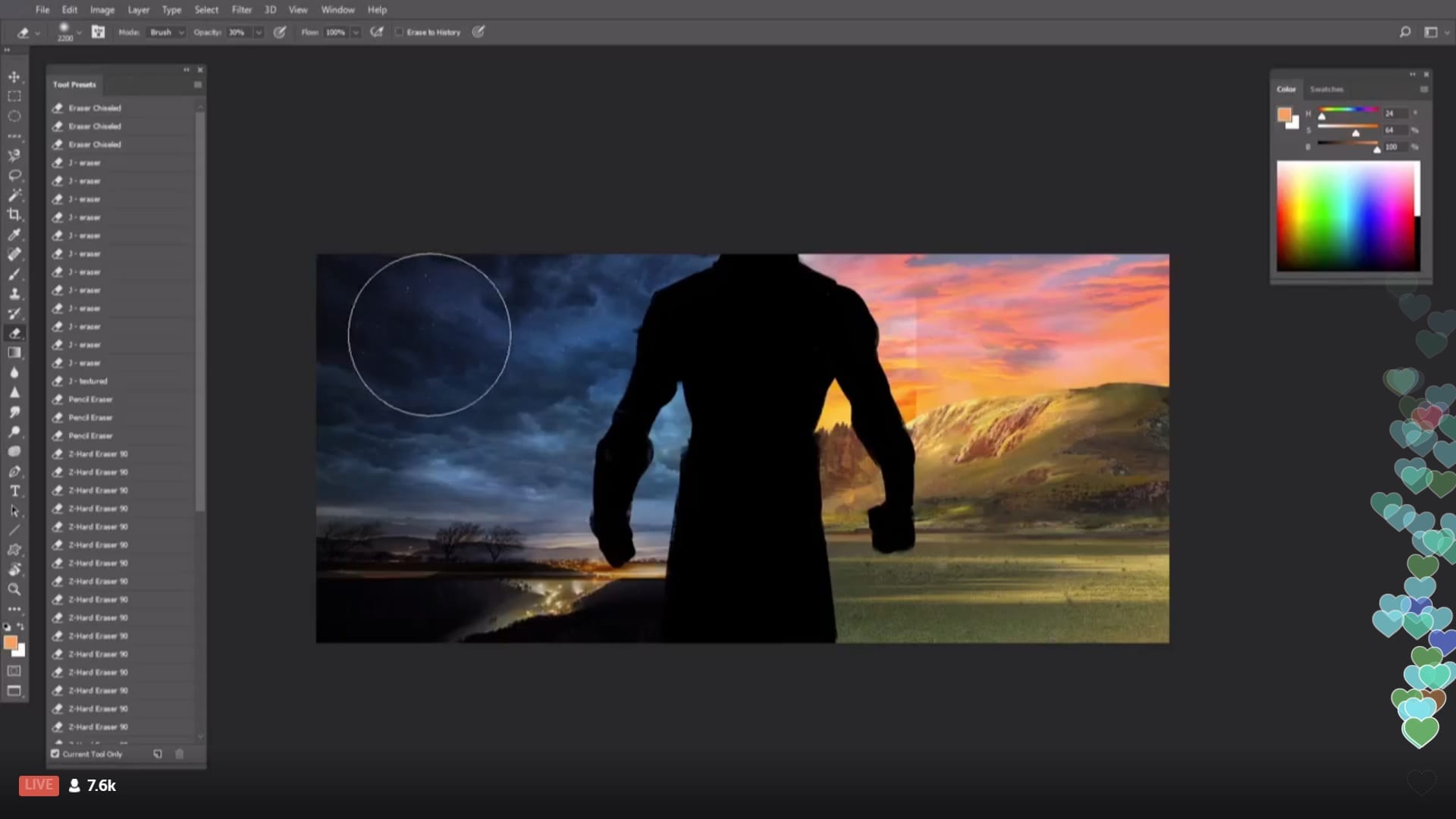Enable the Erase to History checkbox

pyautogui.click(x=399, y=32)
